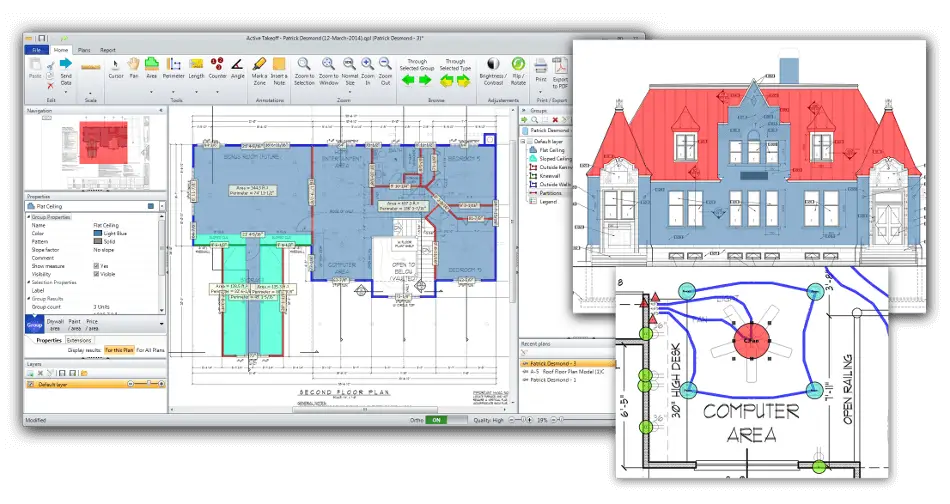Go to next item through selected group

[x=425, y=80]
